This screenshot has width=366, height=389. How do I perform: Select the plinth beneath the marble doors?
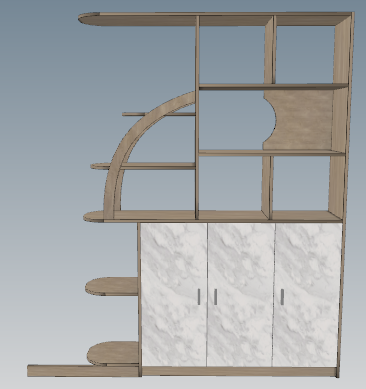click(x=239, y=372)
